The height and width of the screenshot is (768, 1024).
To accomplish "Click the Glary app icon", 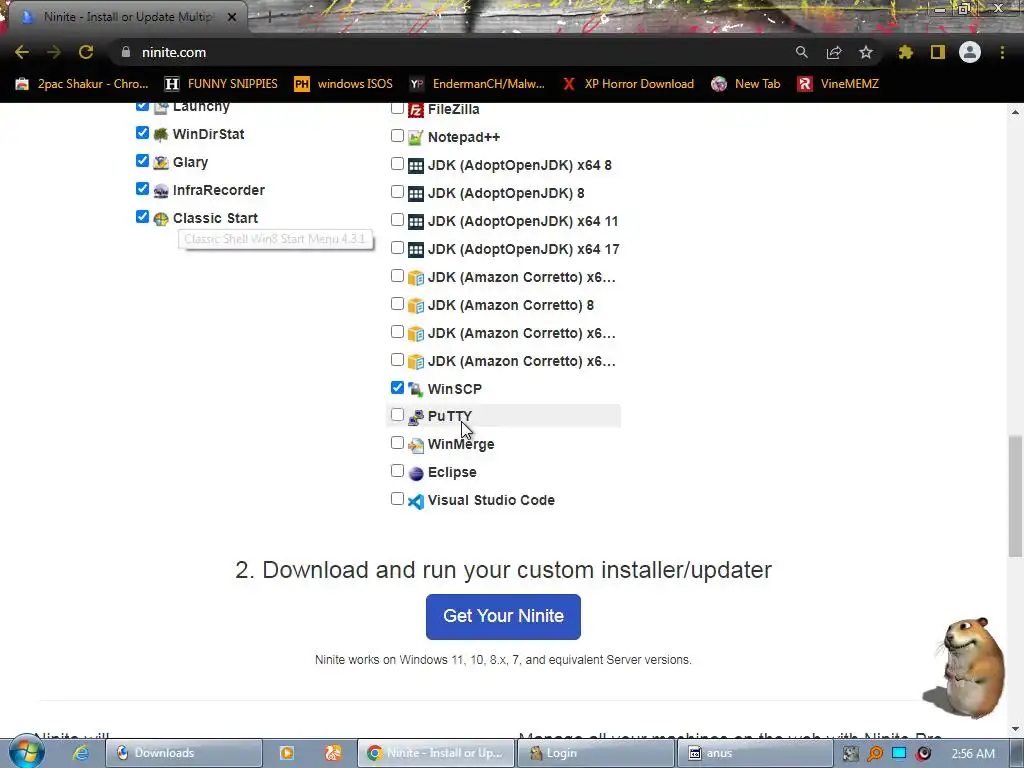I will (x=161, y=163).
